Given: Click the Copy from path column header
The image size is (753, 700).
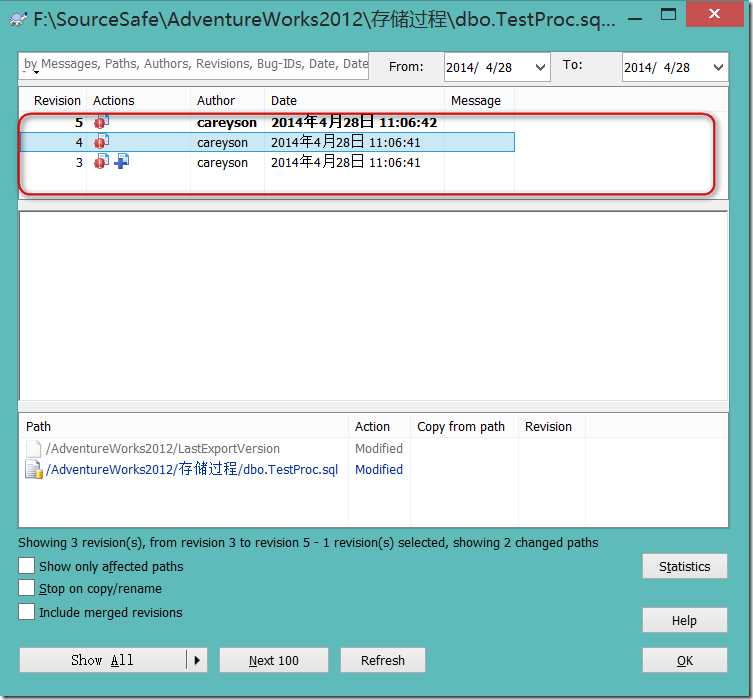Looking at the screenshot, I should click(461, 426).
